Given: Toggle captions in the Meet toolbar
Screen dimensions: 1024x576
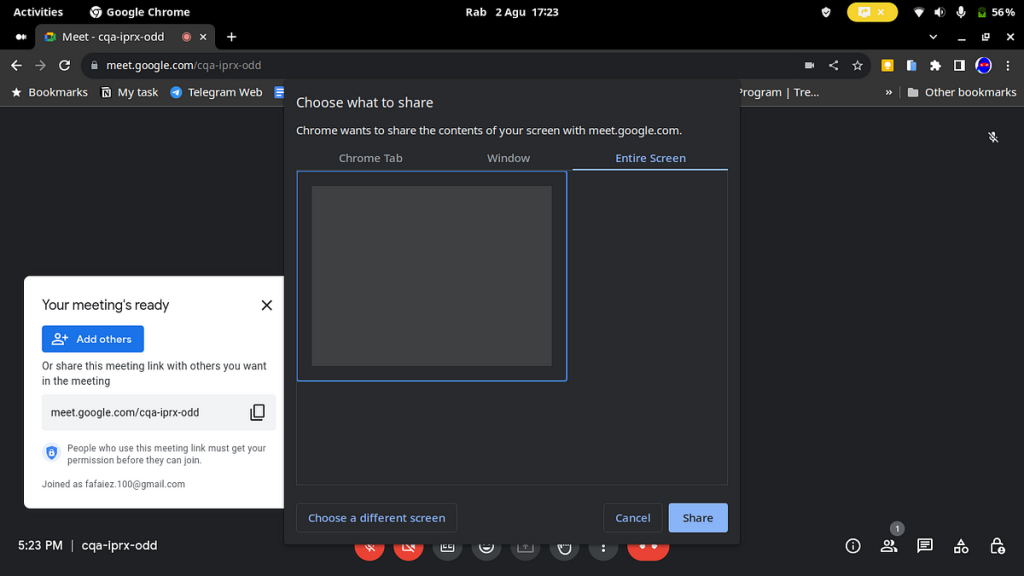Looking at the screenshot, I should click(x=447, y=547).
